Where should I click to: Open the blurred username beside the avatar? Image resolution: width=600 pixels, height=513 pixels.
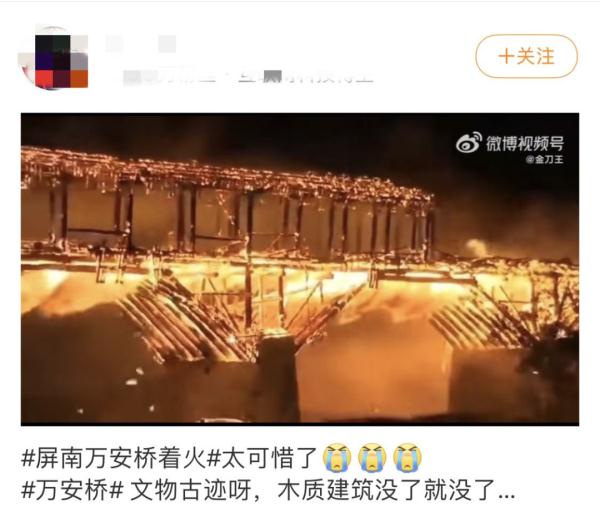[x=140, y=44]
